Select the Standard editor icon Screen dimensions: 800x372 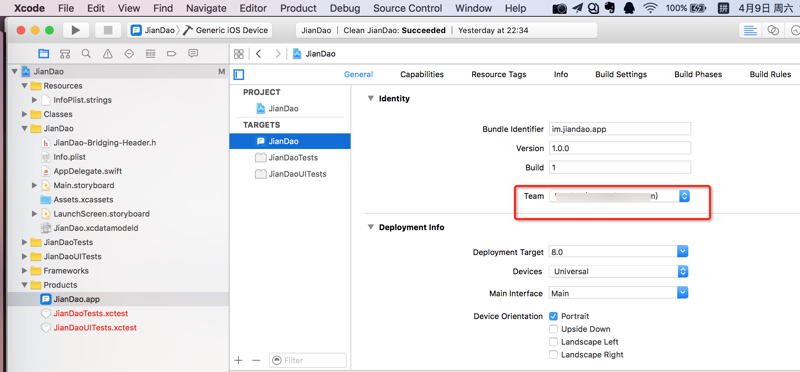pyautogui.click(x=750, y=30)
